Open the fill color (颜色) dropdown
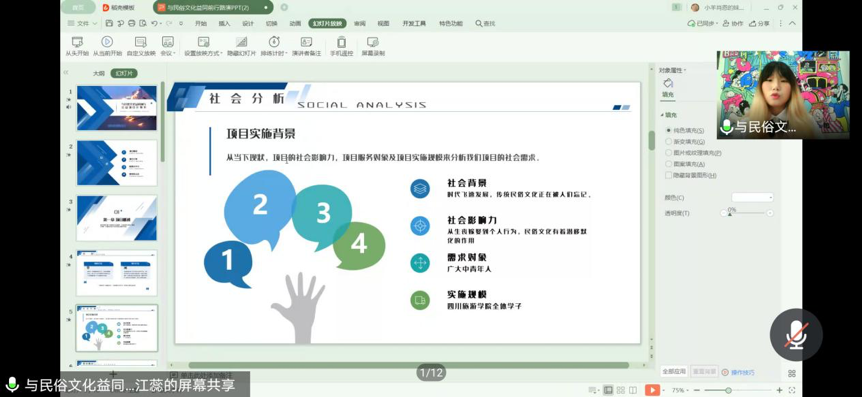862x397 pixels. pyautogui.click(x=752, y=197)
